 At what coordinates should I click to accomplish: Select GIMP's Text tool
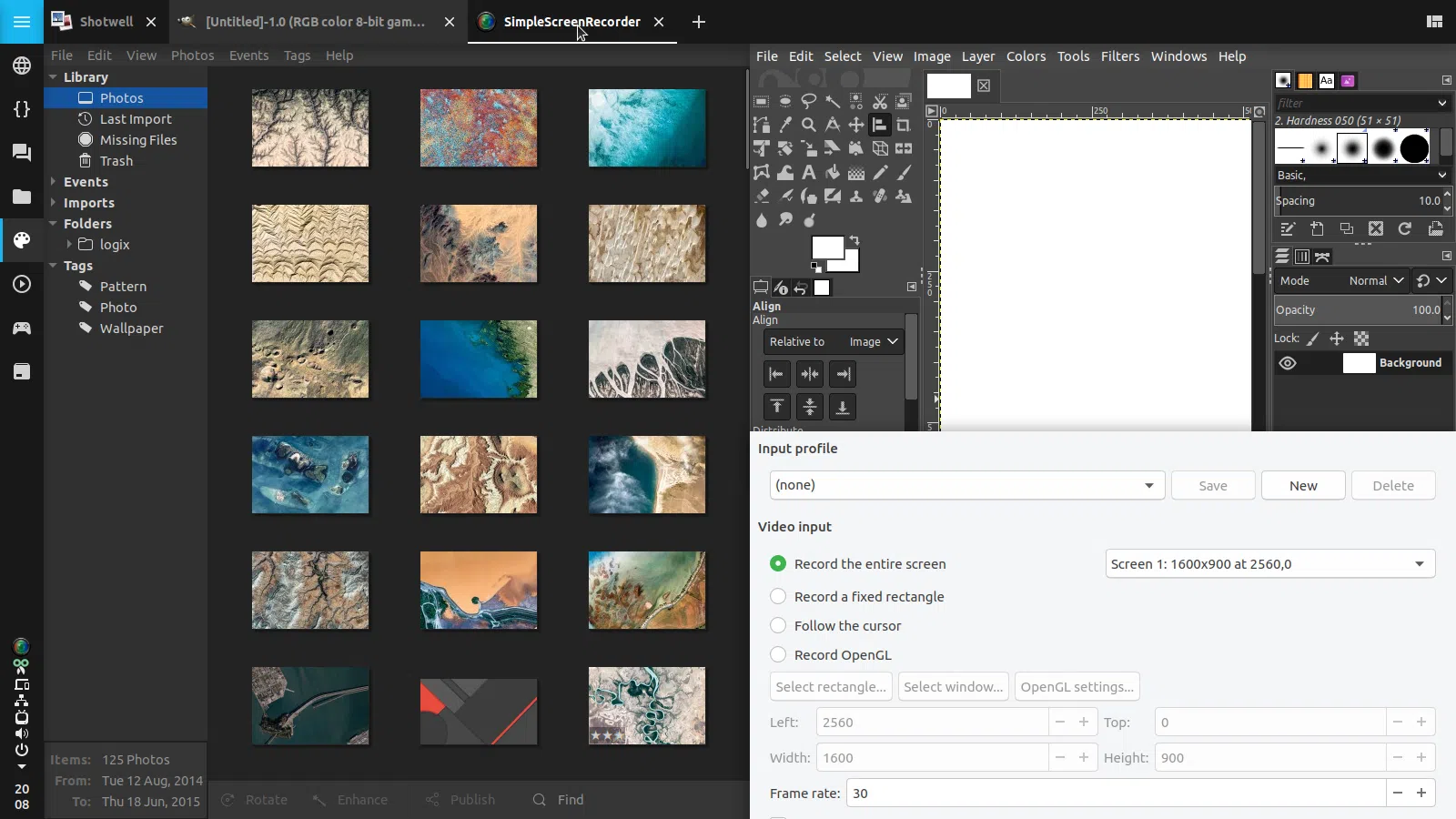[809, 173]
